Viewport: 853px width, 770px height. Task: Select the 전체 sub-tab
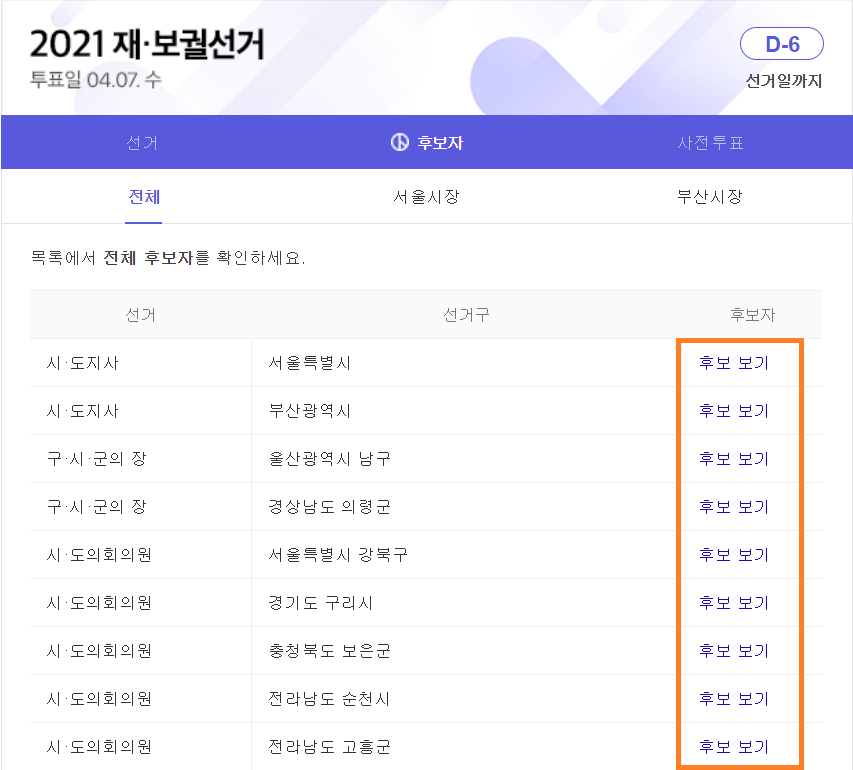144,196
